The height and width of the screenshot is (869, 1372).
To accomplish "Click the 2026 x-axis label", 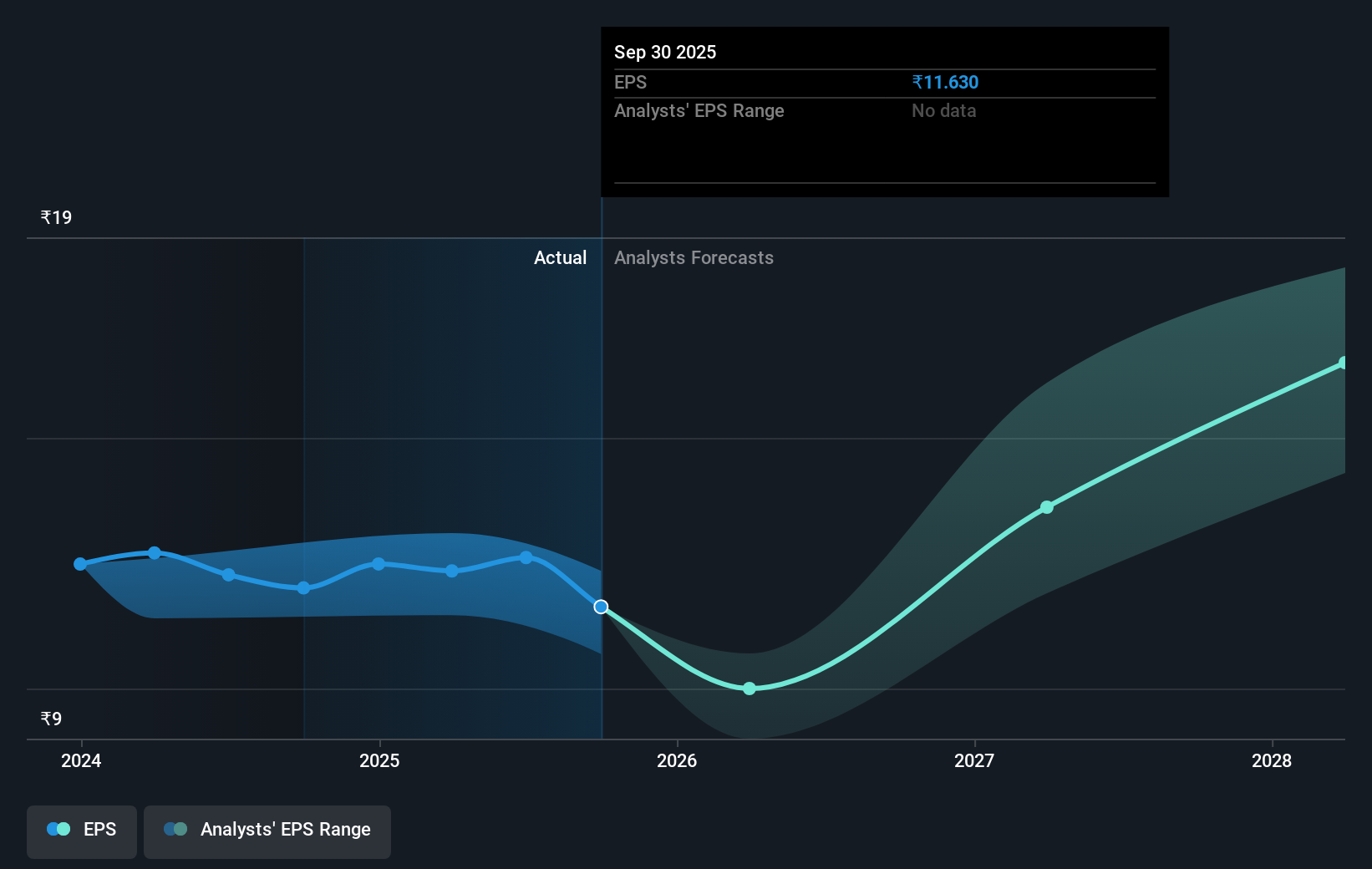I will [677, 760].
